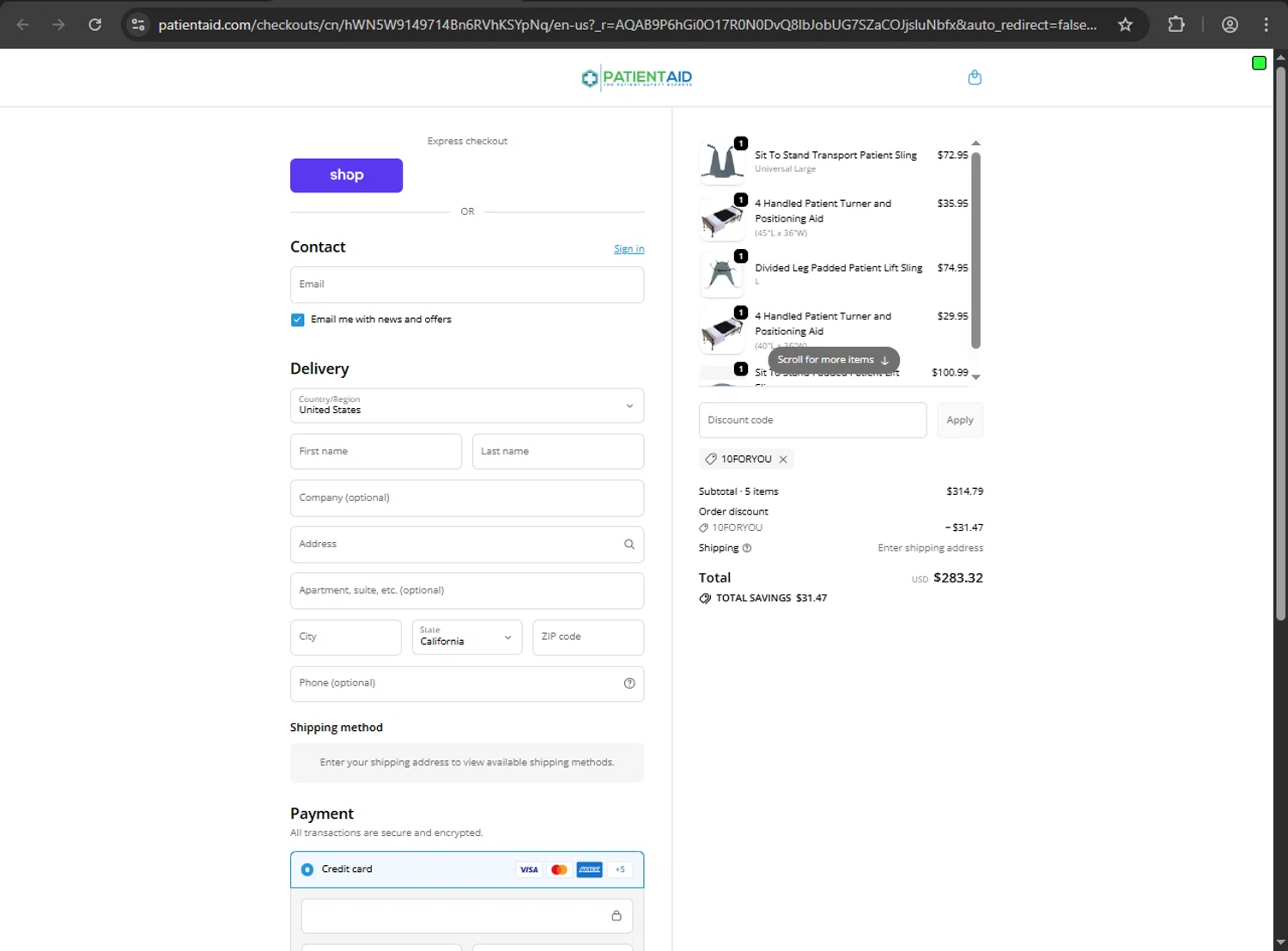Focus the Company (optional) field
The width and height of the screenshot is (1288, 951).
[x=467, y=498]
